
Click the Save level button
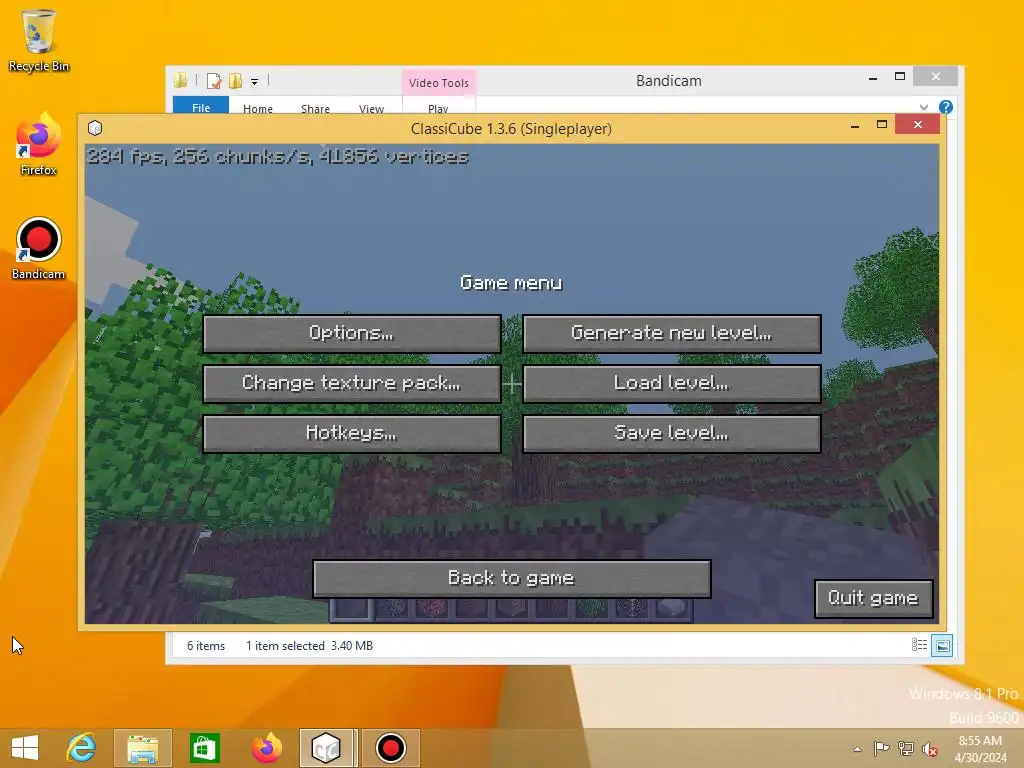tap(671, 434)
